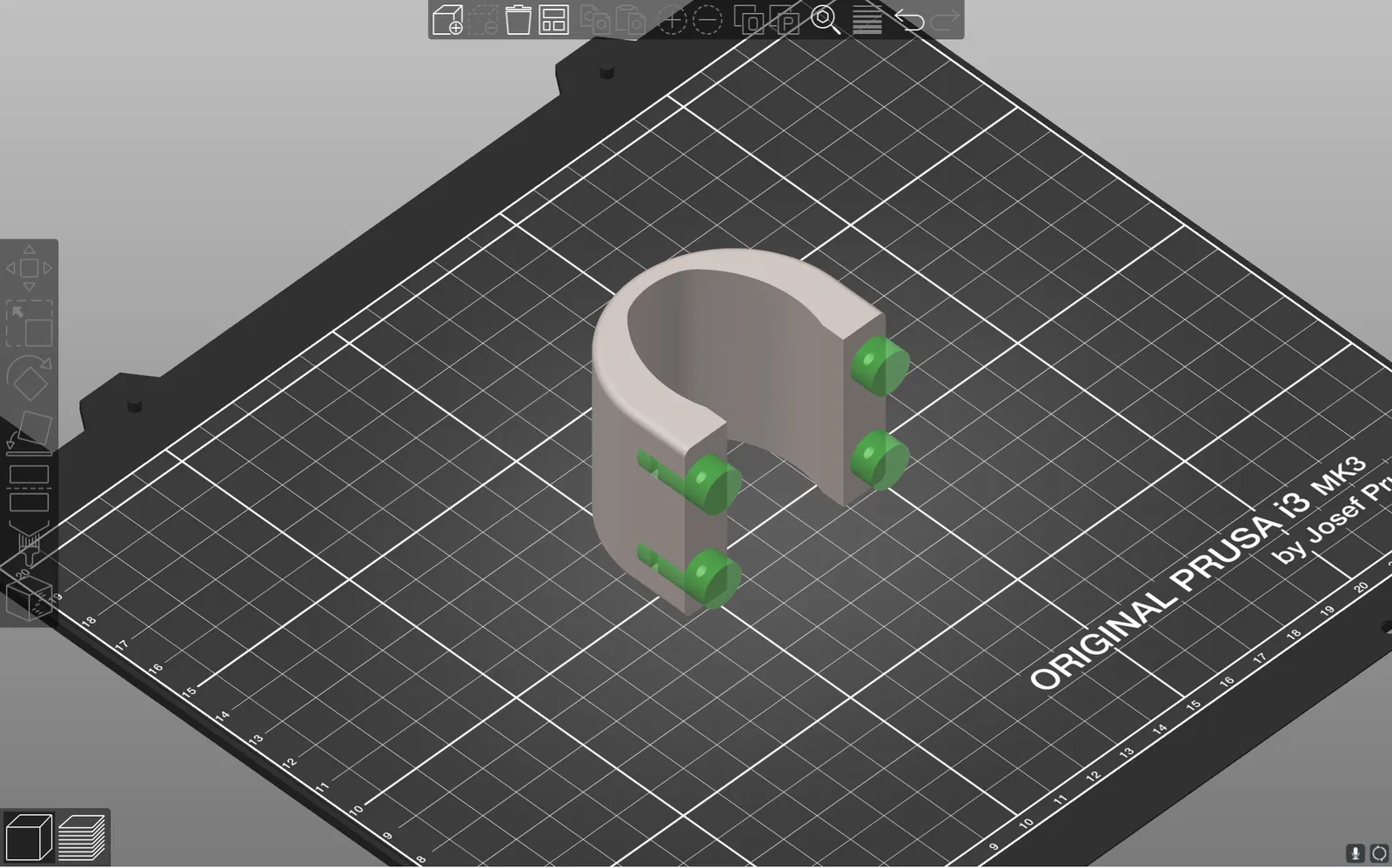This screenshot has height=868, width=1392.
Task: Select the Scale gizmo tool
Action: tap(29, 324)
